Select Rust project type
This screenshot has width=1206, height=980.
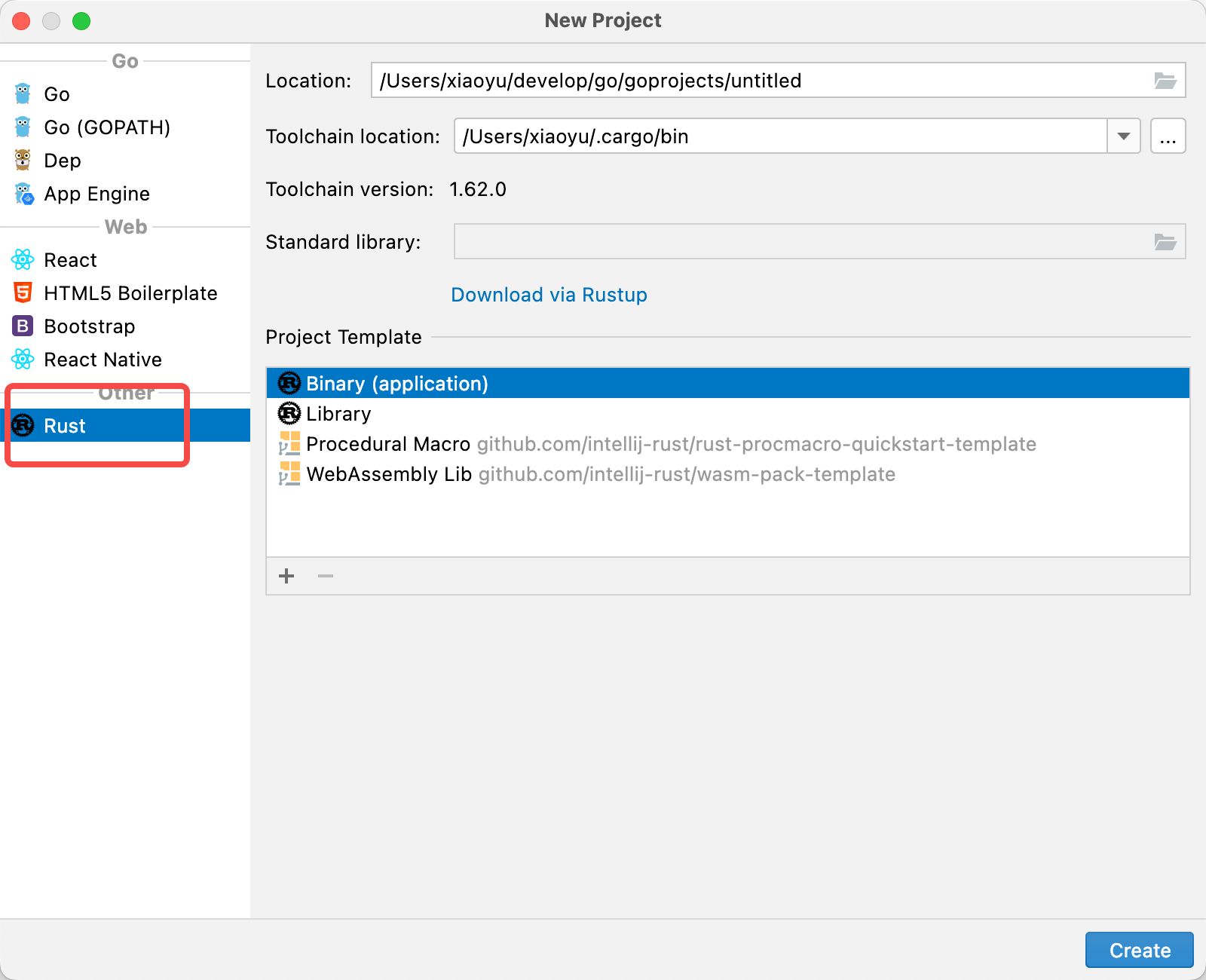pyautogui.click(x=125, y=425)
